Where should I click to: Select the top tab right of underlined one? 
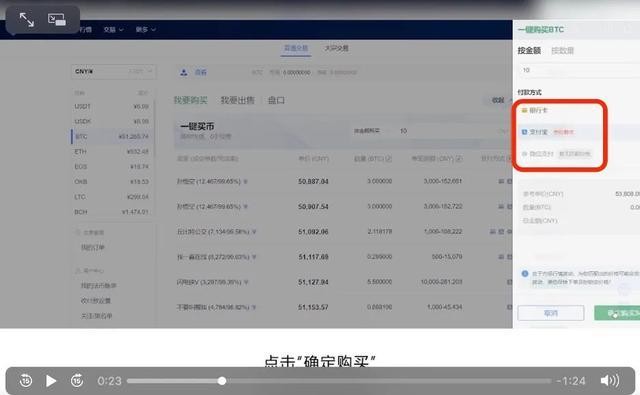[336, 48]
